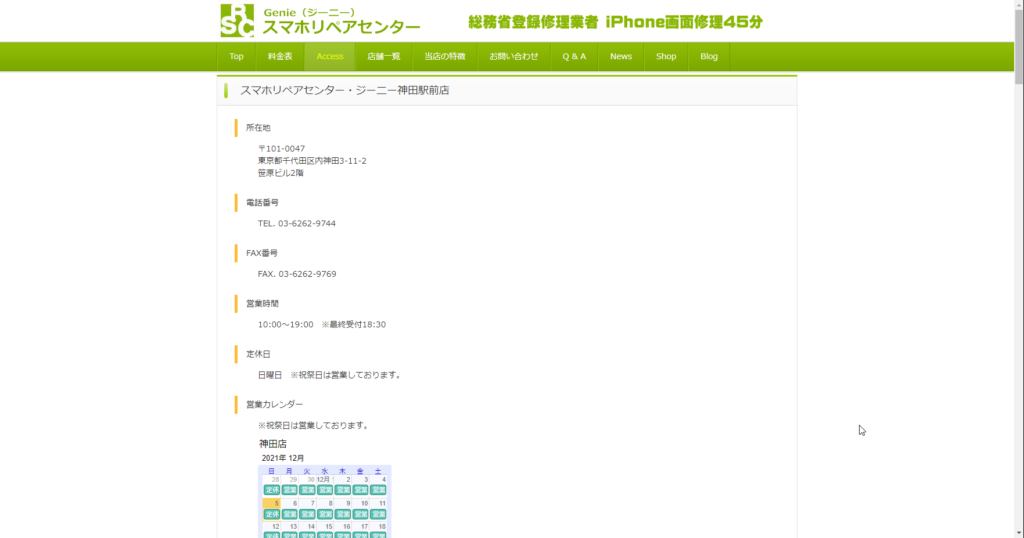Visit the Shop page
This screenshot has height=538, width=1024.
click(666, 56)
